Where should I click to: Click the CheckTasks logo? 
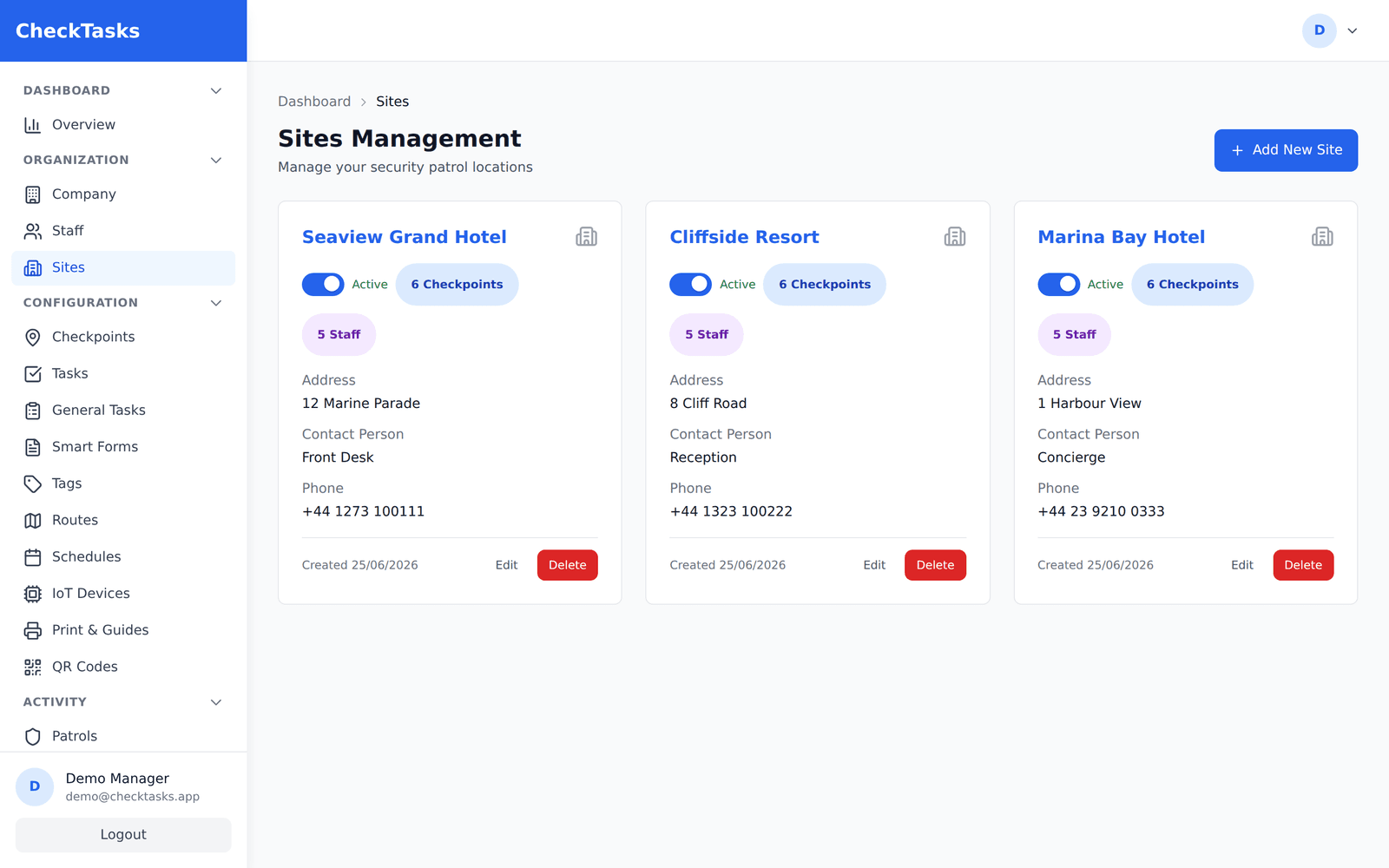point(78,31)
